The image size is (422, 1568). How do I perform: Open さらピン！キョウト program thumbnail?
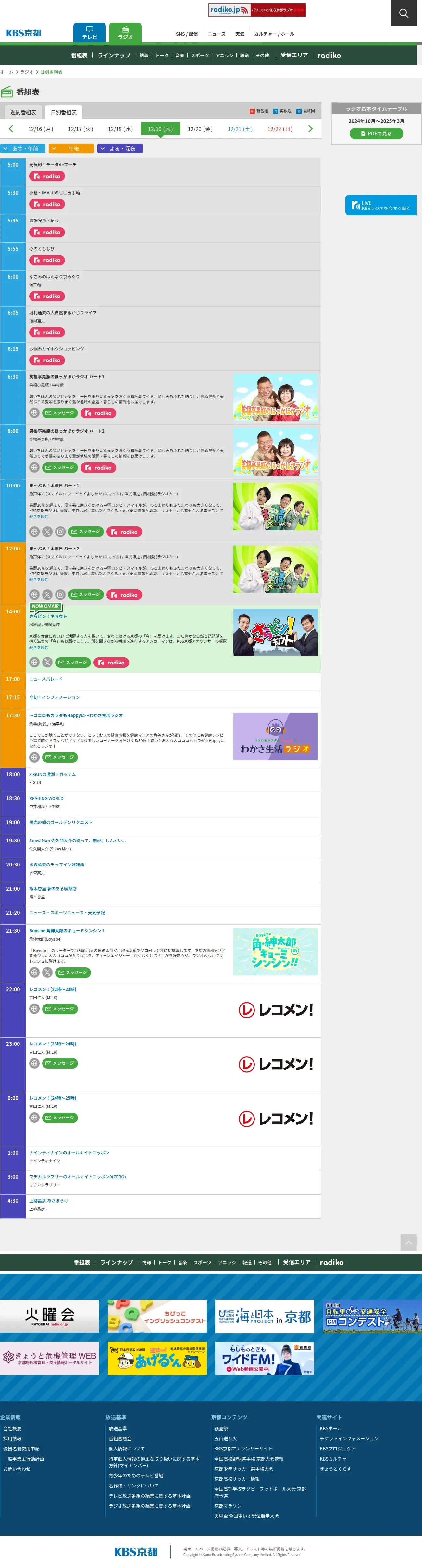[x=276, y=632]
